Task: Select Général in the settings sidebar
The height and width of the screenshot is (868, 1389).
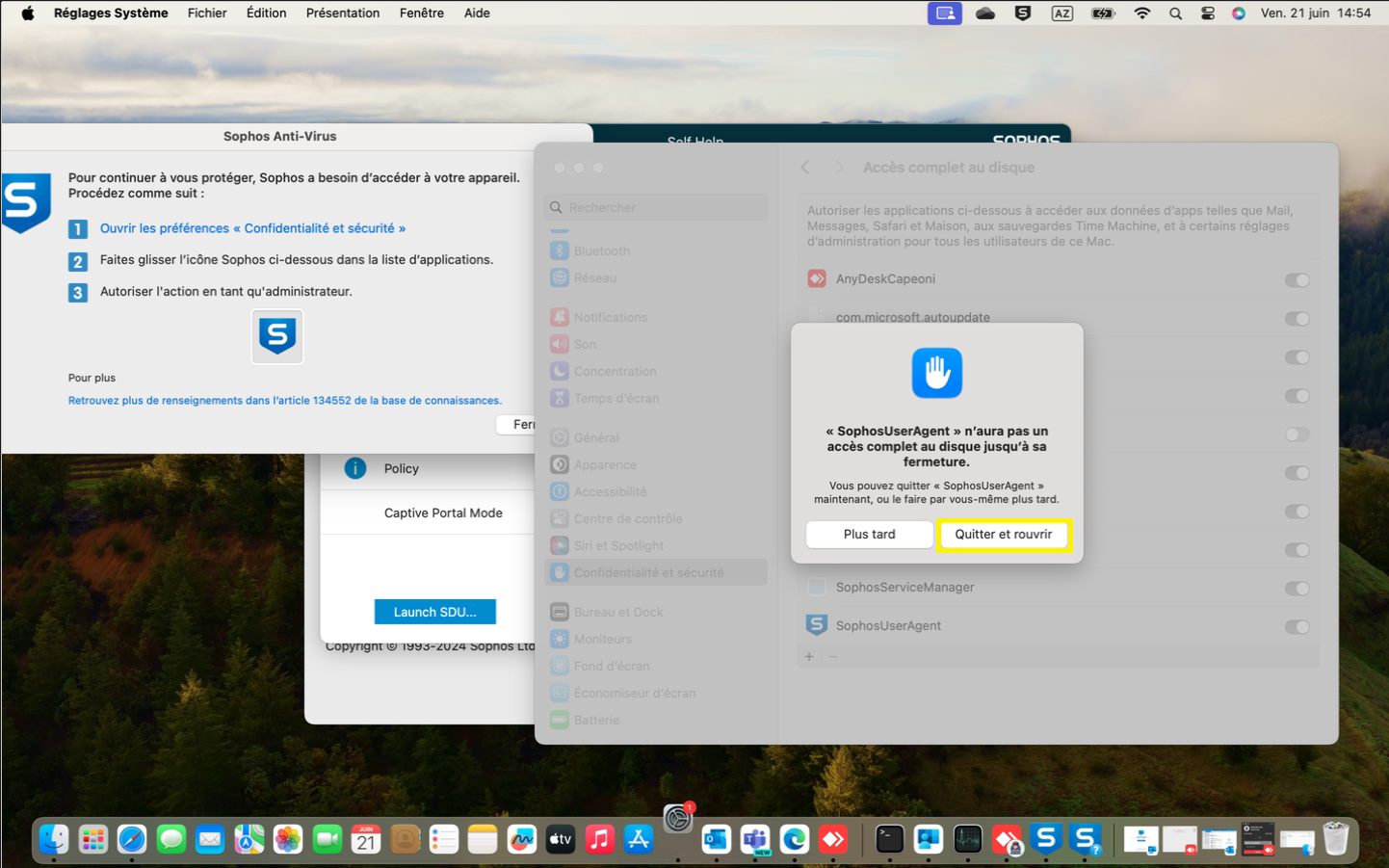Action: pos(657,437)
